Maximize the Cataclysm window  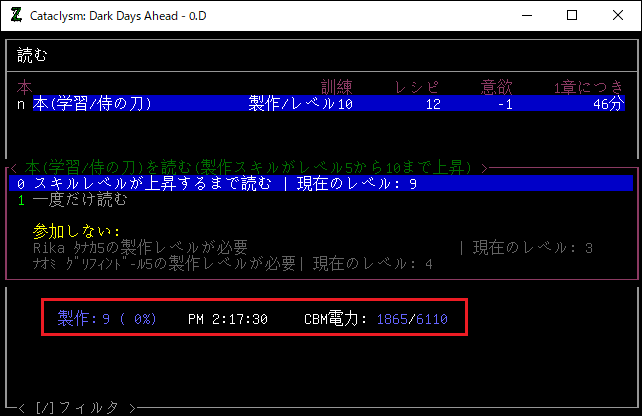tap(571, 15)
